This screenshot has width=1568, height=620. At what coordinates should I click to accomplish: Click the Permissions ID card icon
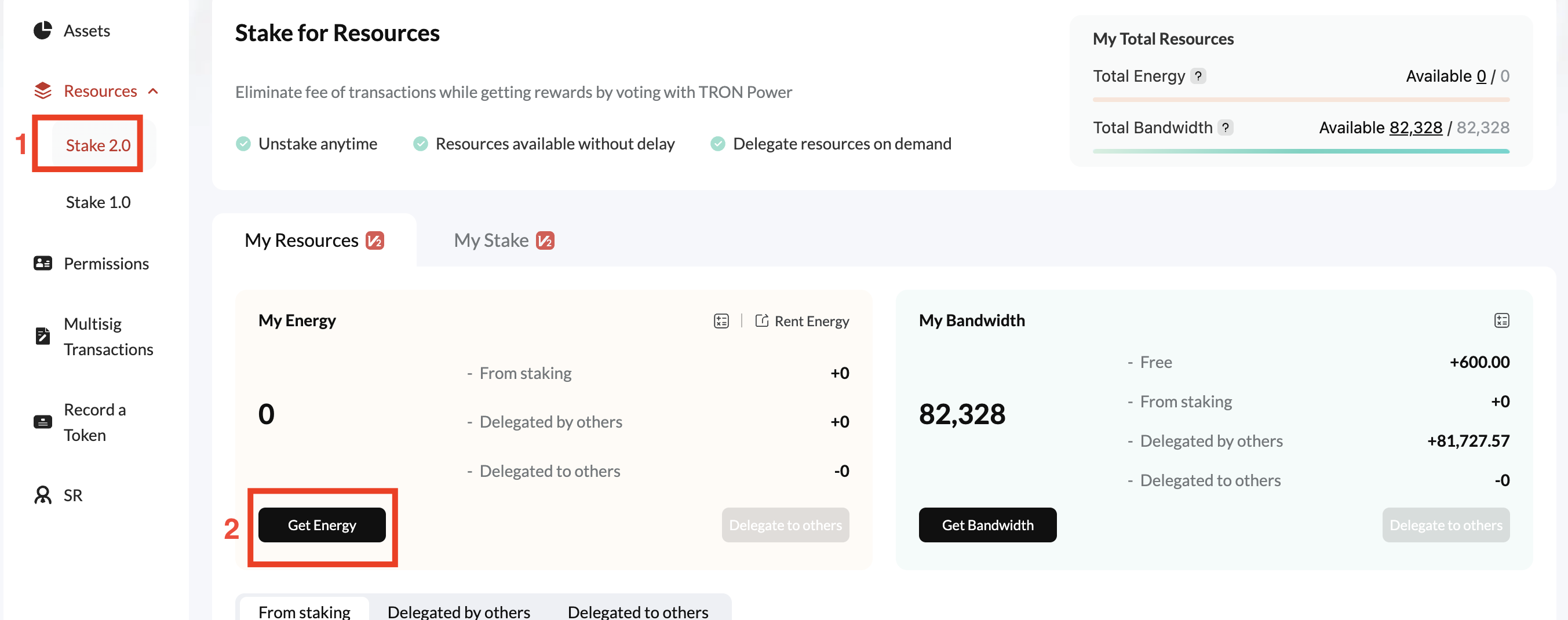43,264
